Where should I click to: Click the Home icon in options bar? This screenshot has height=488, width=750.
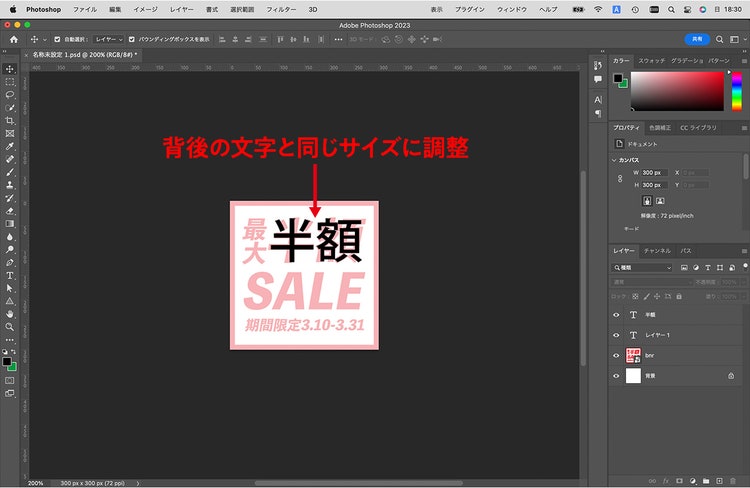point(13,39)
